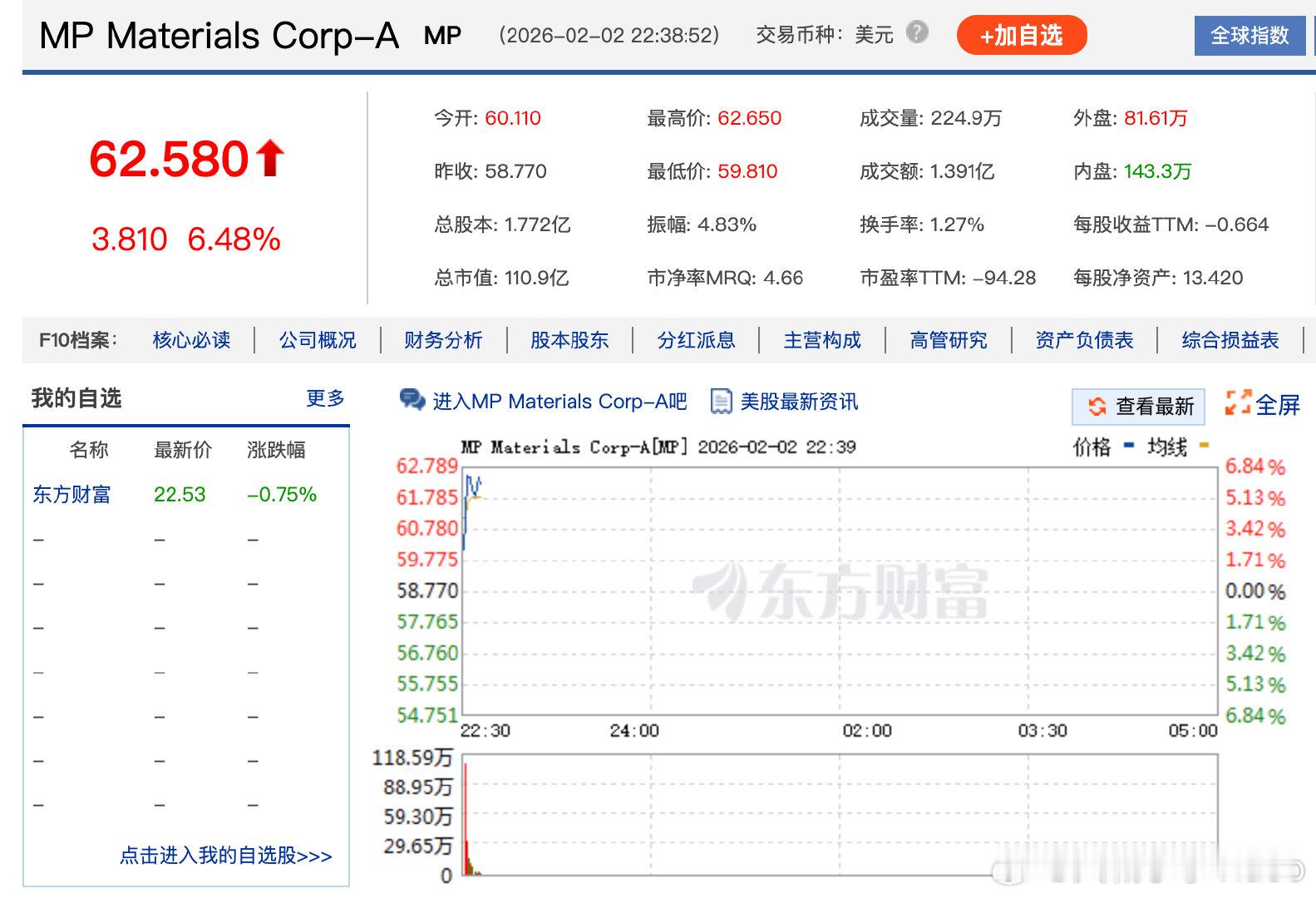1316x898 pixels.
Task: Click the chart's right-axis 0.00% label
Action: point(1255,591)
